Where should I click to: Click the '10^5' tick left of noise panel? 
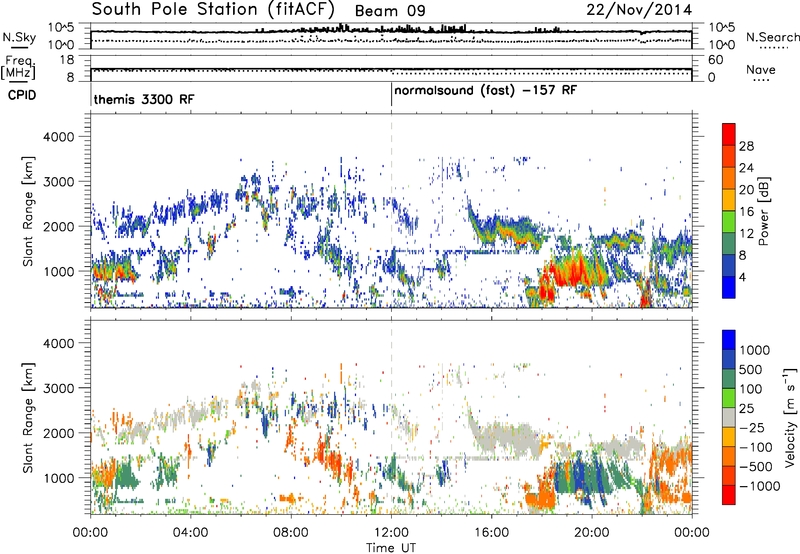61,28
